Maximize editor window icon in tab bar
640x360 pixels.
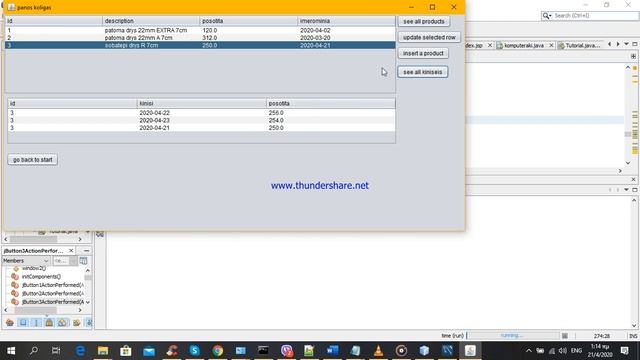coord(635,44)
